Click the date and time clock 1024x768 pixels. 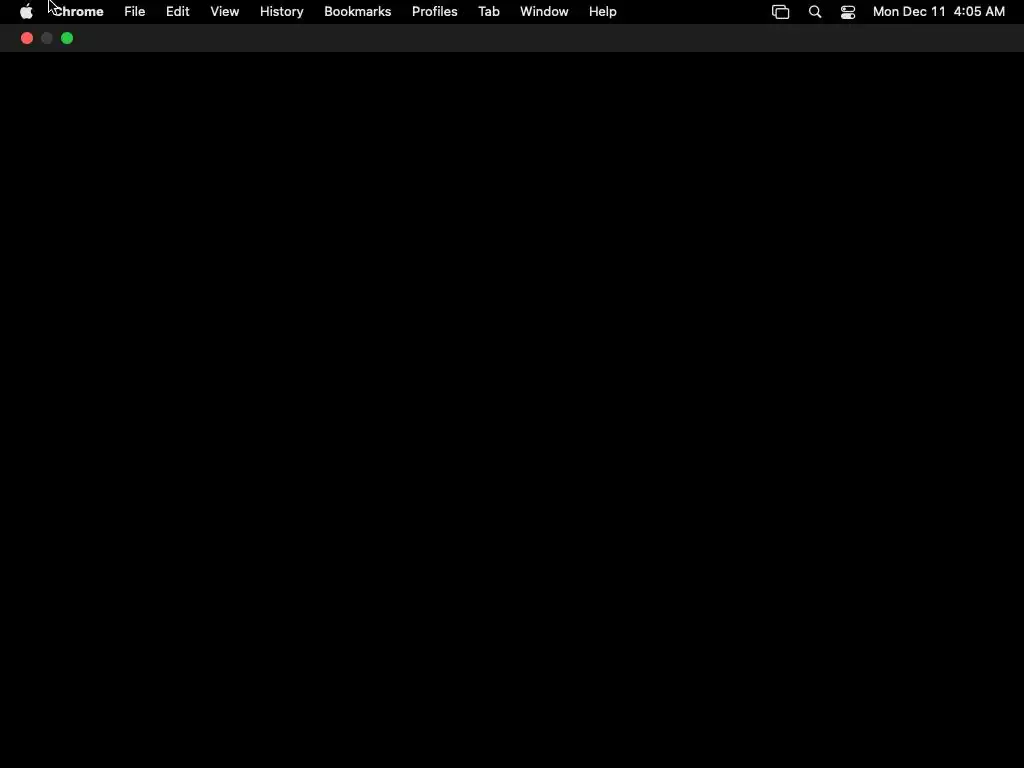938,12
